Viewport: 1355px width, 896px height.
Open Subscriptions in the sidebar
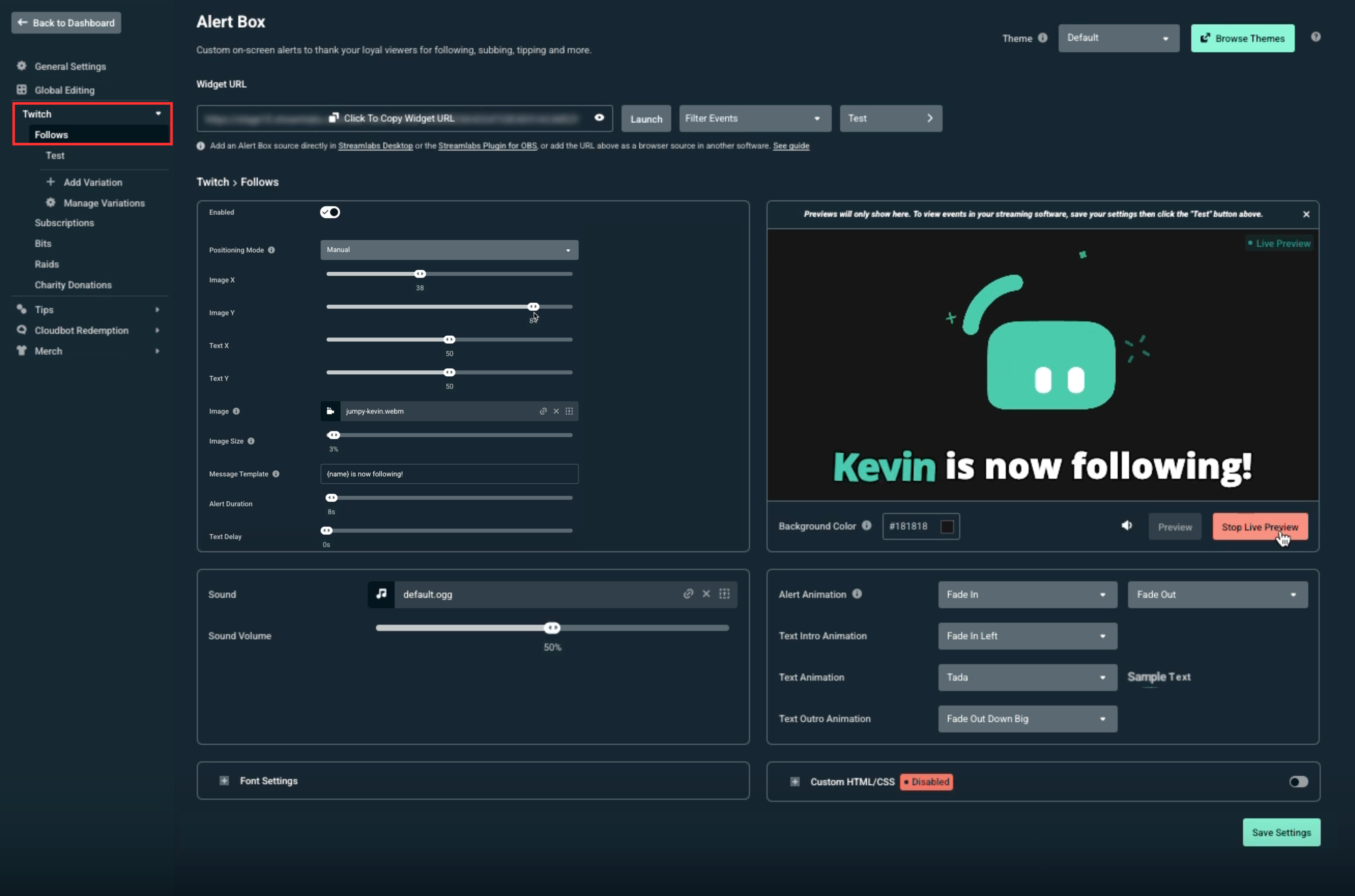coord(64,222)
